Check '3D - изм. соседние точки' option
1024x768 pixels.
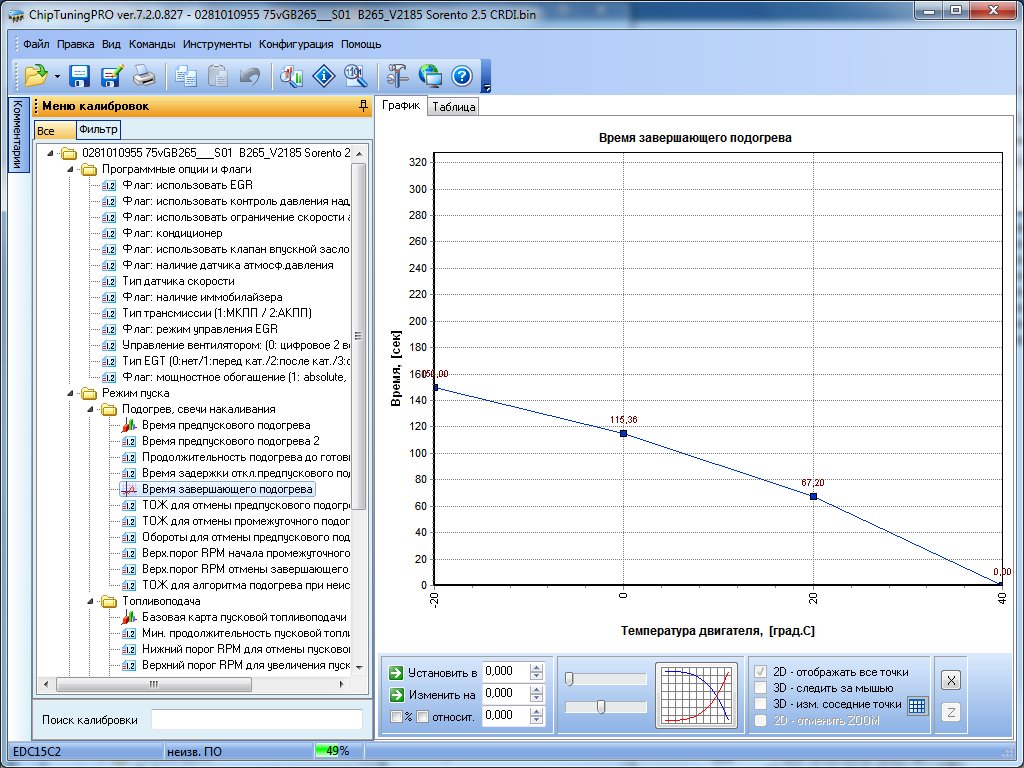coord(761,704)
